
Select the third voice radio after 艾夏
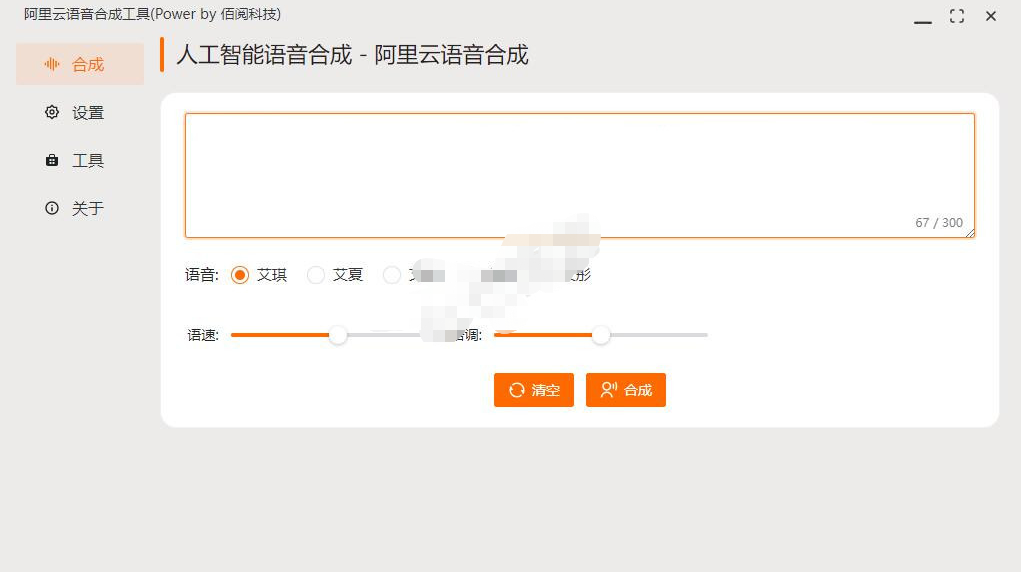point(392,275)
